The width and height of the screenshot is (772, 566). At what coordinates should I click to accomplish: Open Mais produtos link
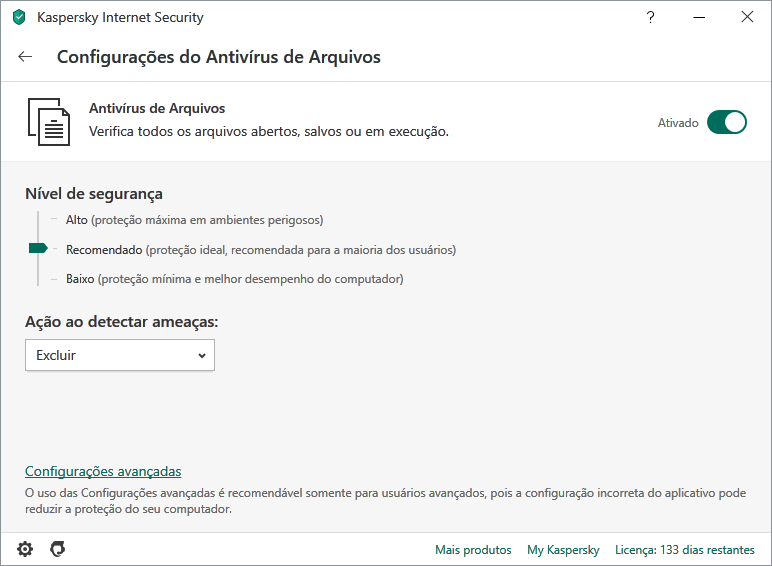click(473, 550)
